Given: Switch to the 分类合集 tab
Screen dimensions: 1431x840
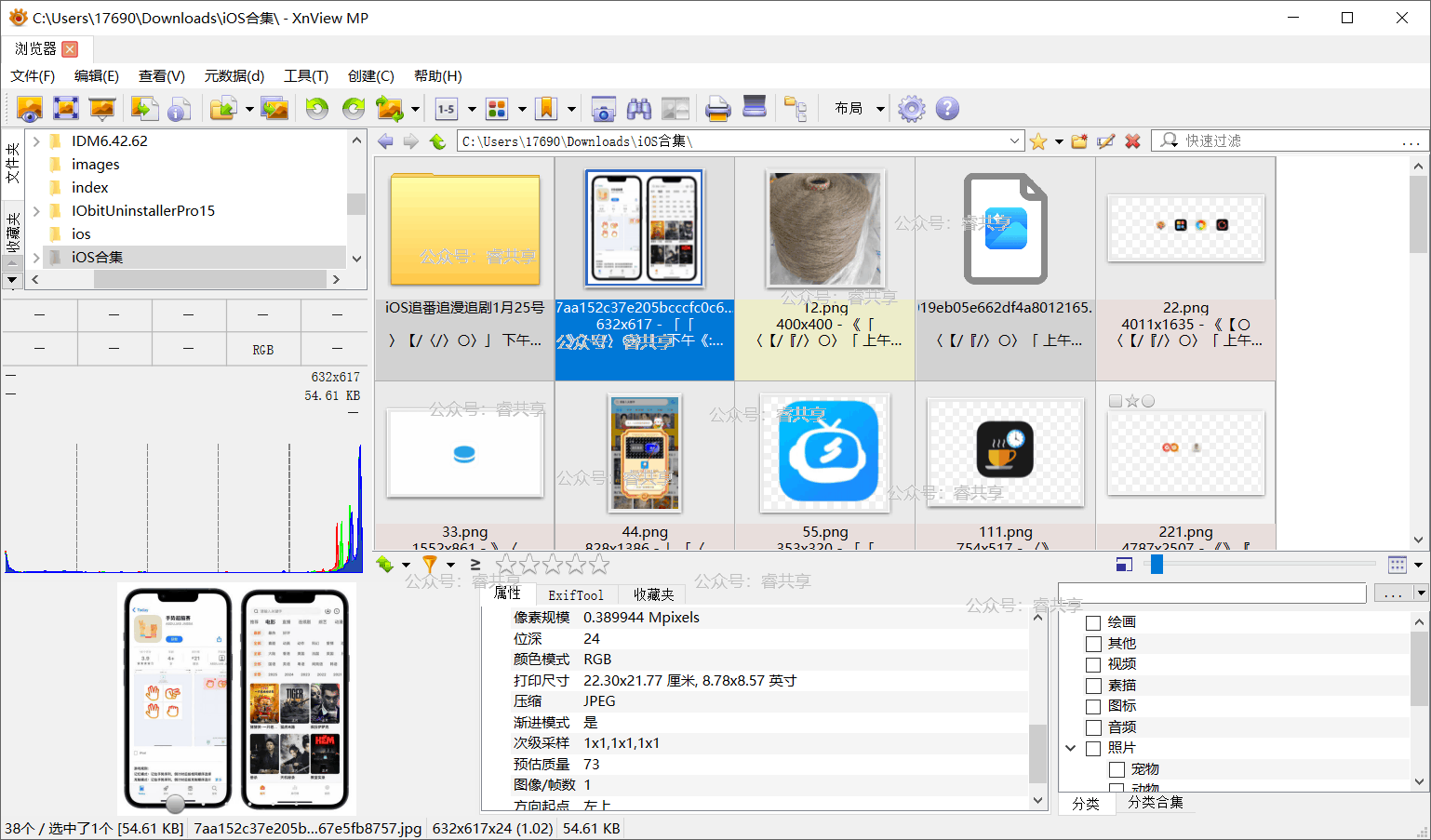Looking at the screenshot, I should click(x=1155, y=802).
